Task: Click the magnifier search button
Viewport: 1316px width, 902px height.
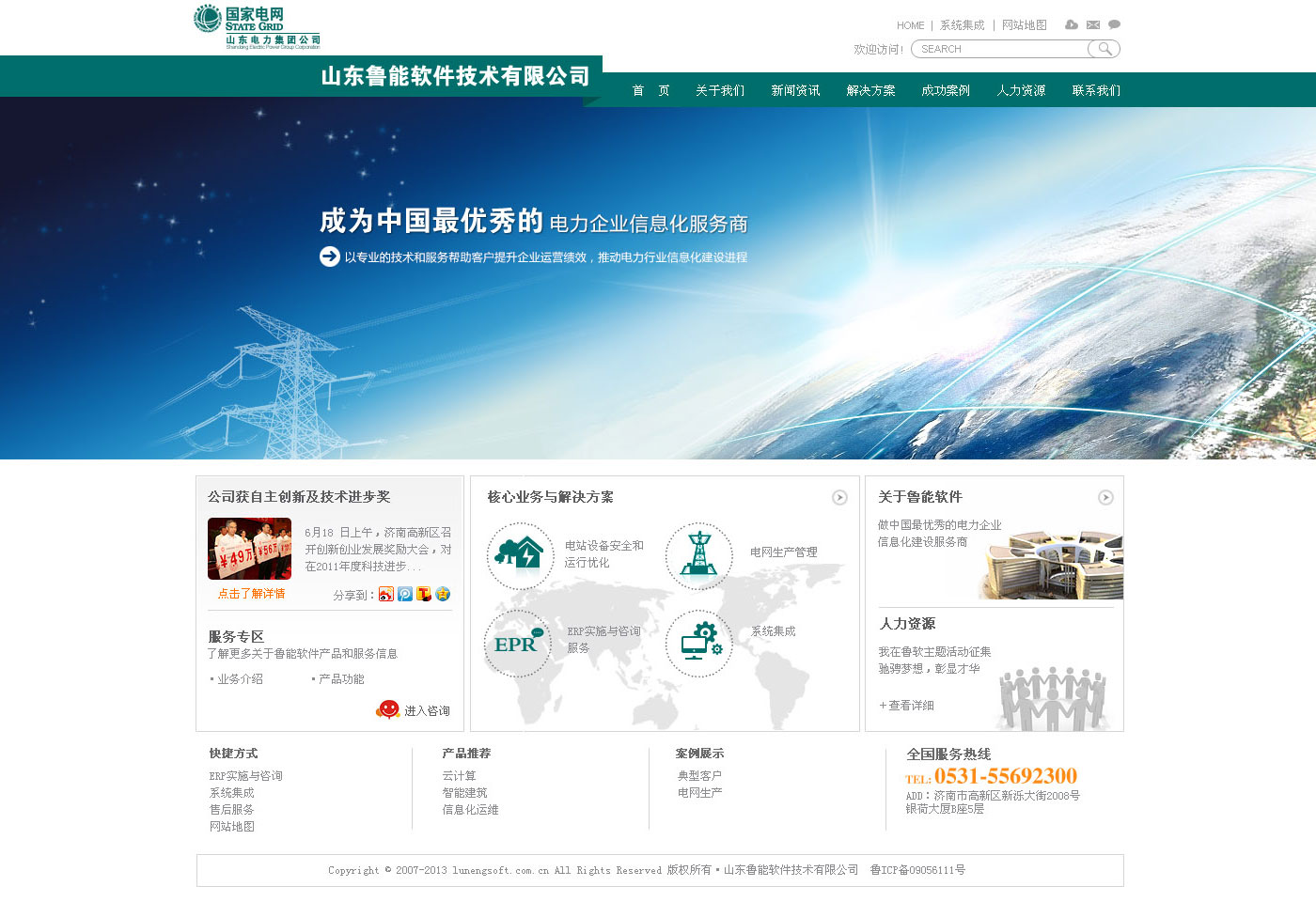Action: [1104, 49]
